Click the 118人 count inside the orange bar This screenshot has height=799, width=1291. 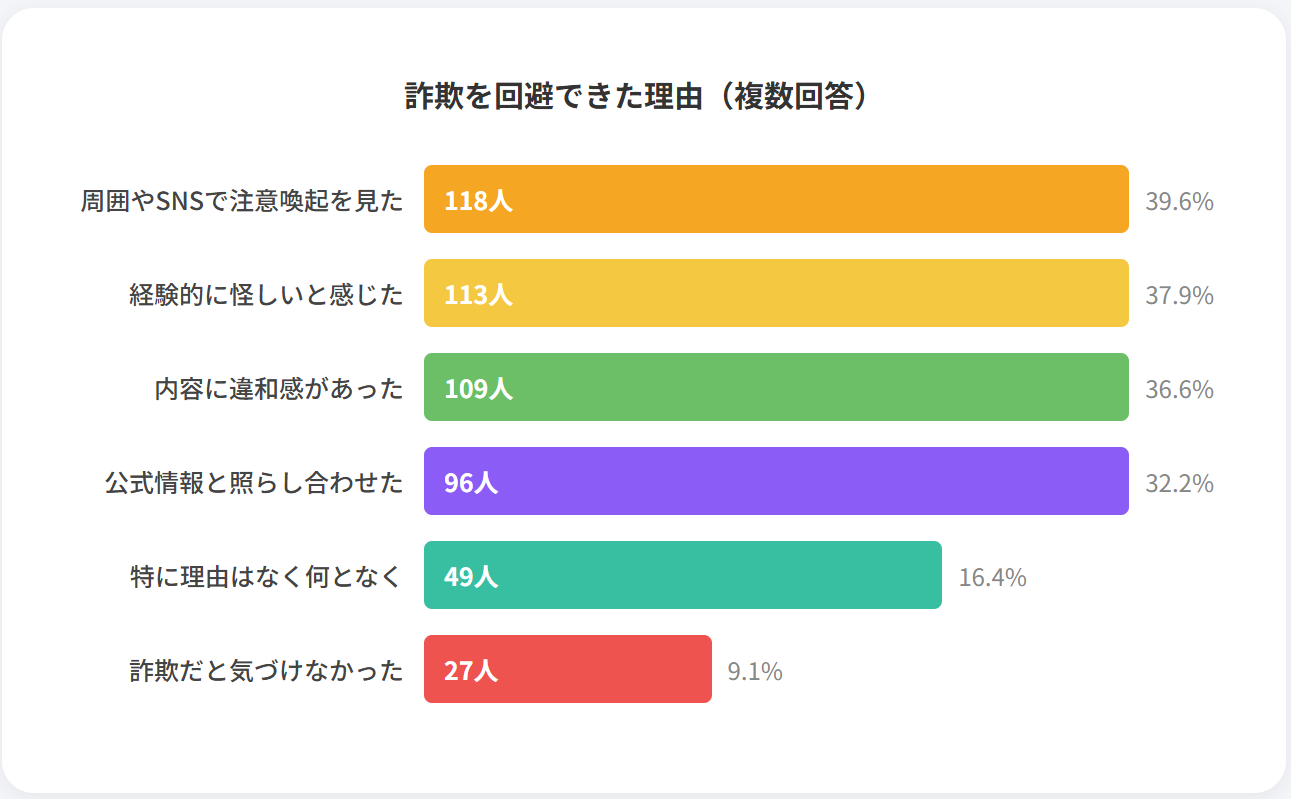478,200
